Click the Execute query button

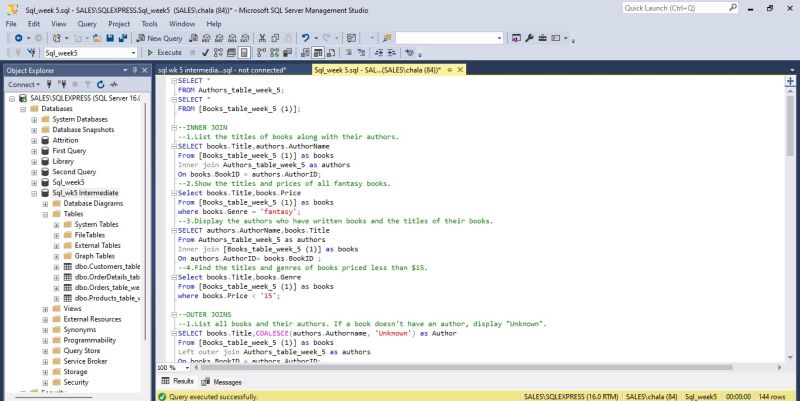coord(165,52)
